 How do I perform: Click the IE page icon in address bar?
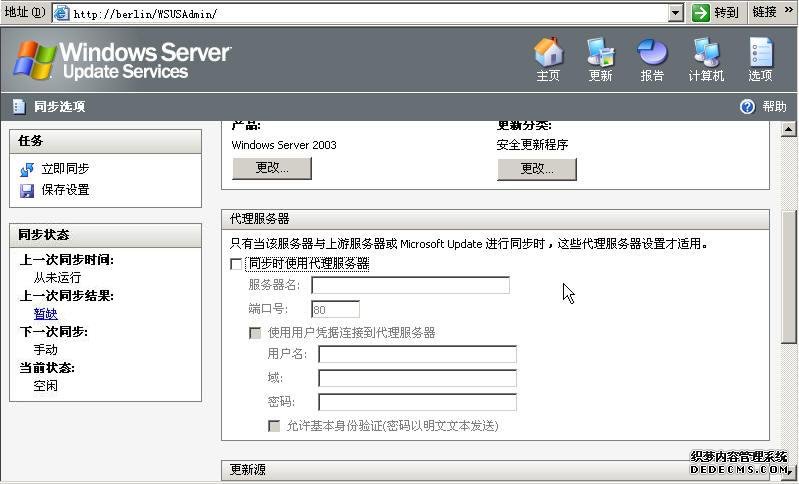pos(61,13)
